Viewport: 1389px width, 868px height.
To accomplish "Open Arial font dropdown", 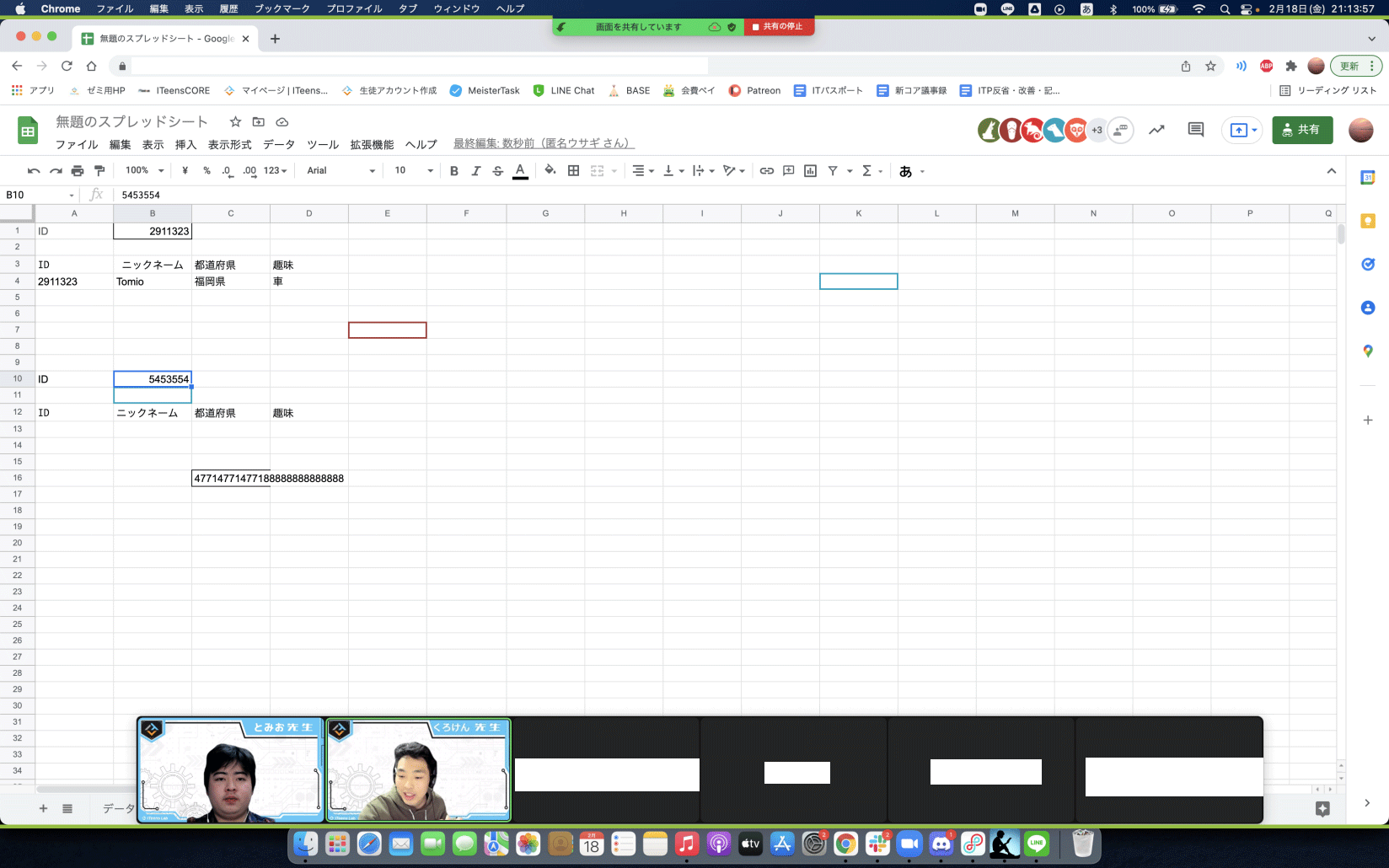I will 341,171.
